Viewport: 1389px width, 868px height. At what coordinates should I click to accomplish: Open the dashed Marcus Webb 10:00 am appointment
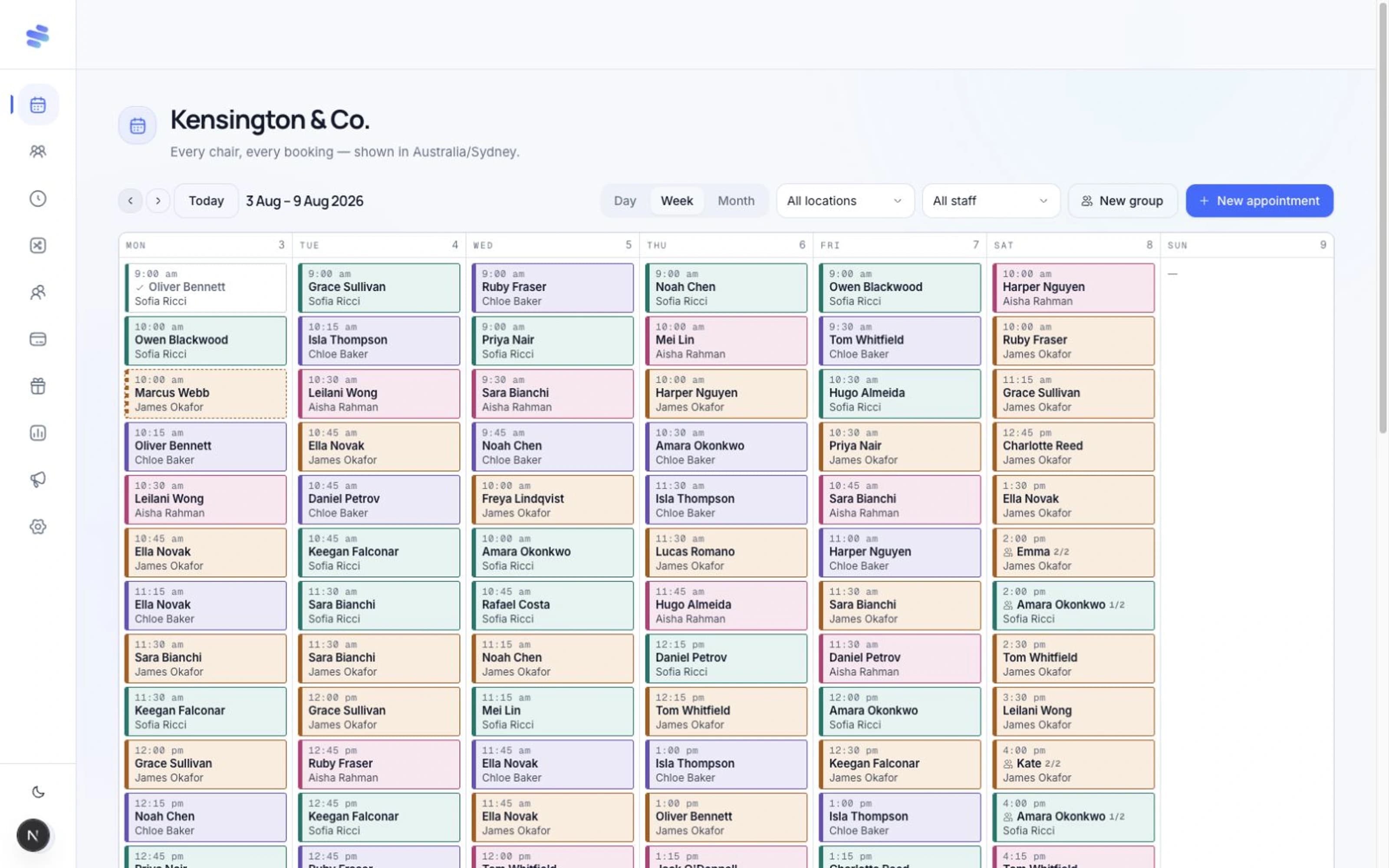coord(205,394)
